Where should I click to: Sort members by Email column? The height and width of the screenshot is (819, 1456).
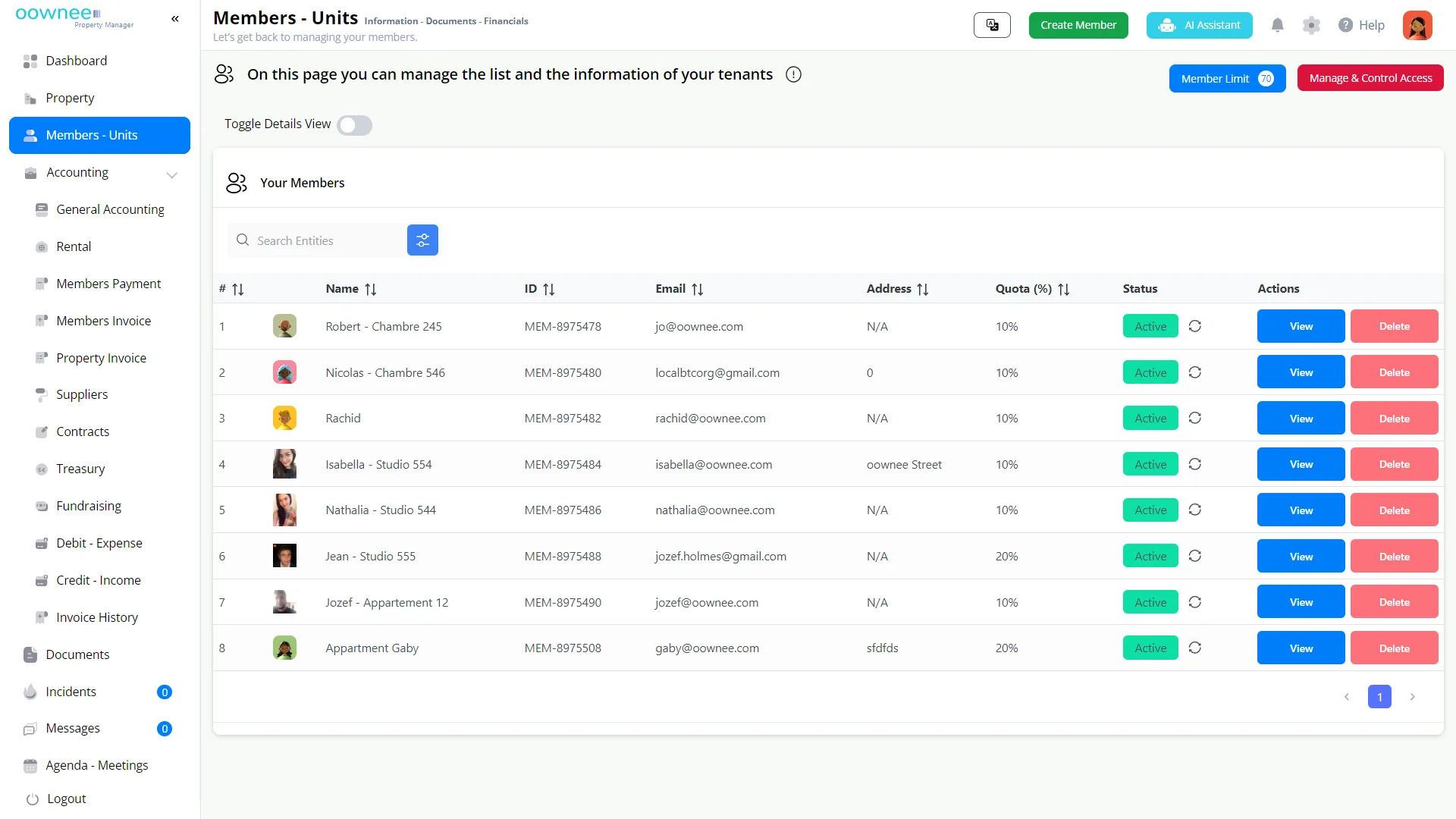tap(698, 289)
